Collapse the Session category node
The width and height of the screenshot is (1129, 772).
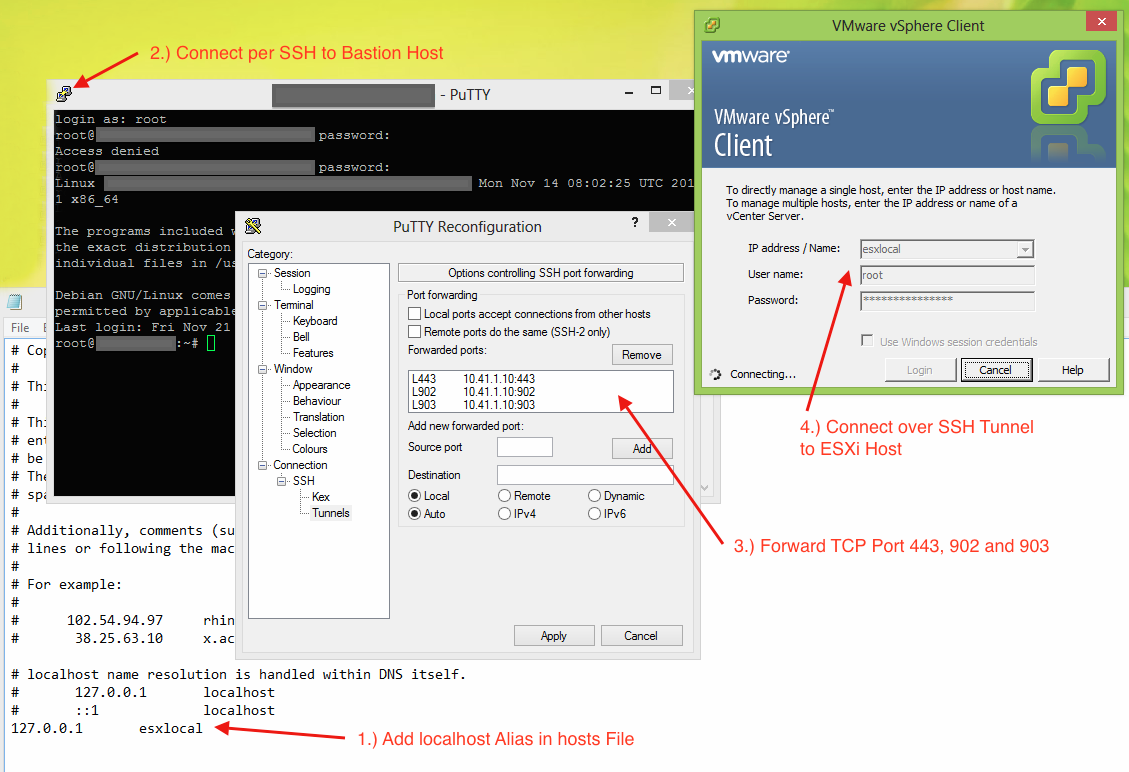[263, 274]
